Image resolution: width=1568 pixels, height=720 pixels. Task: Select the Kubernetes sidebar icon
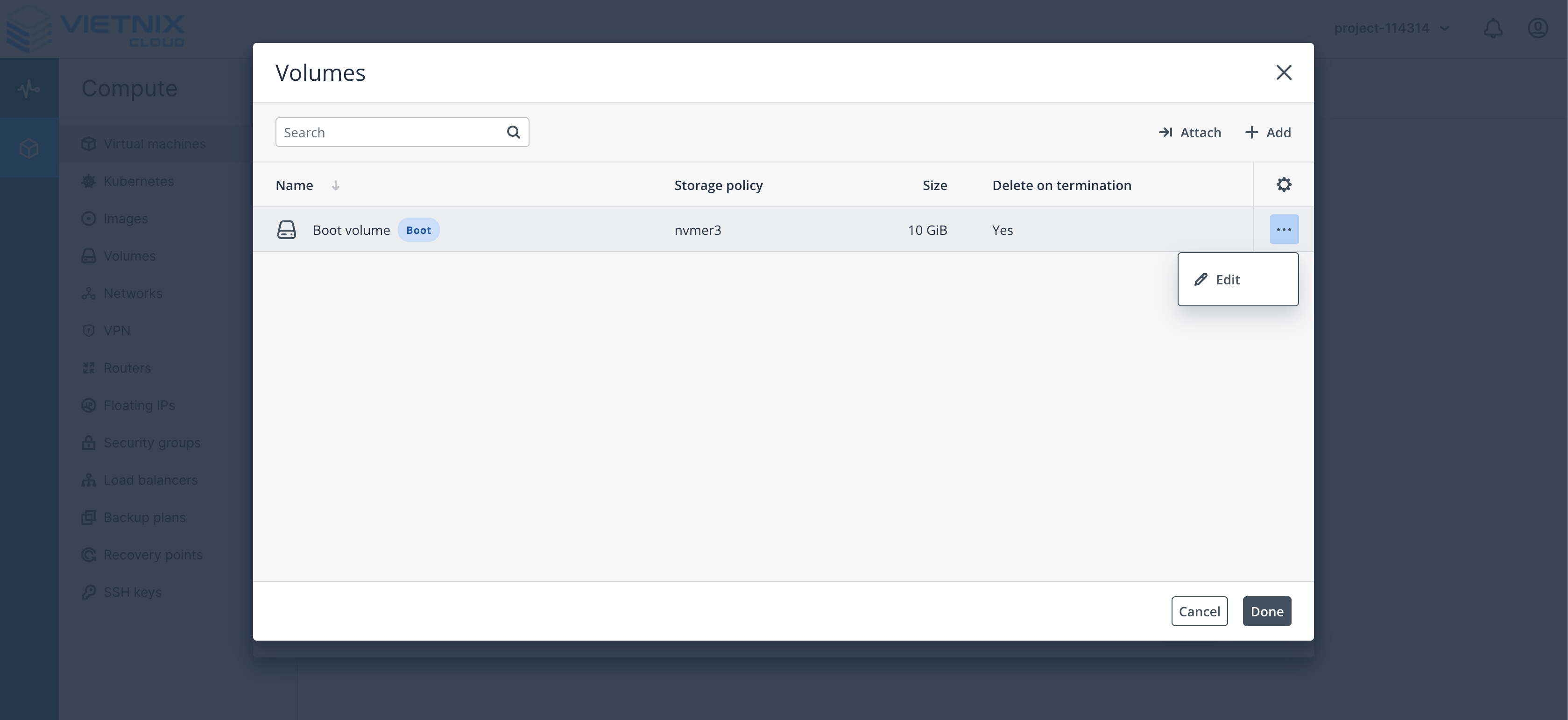88,181
